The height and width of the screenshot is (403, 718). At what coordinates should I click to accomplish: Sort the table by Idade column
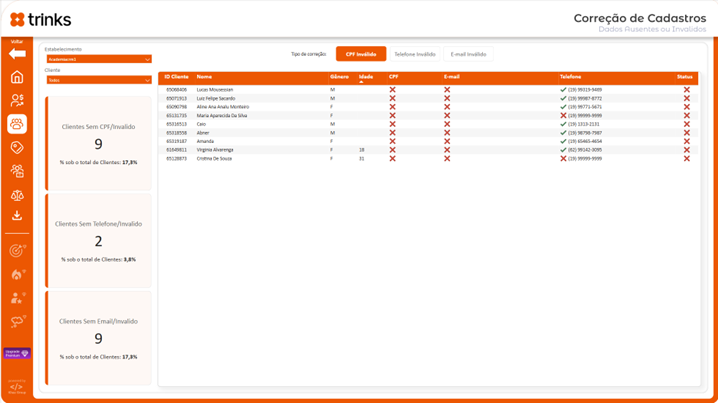pos(366,77)
